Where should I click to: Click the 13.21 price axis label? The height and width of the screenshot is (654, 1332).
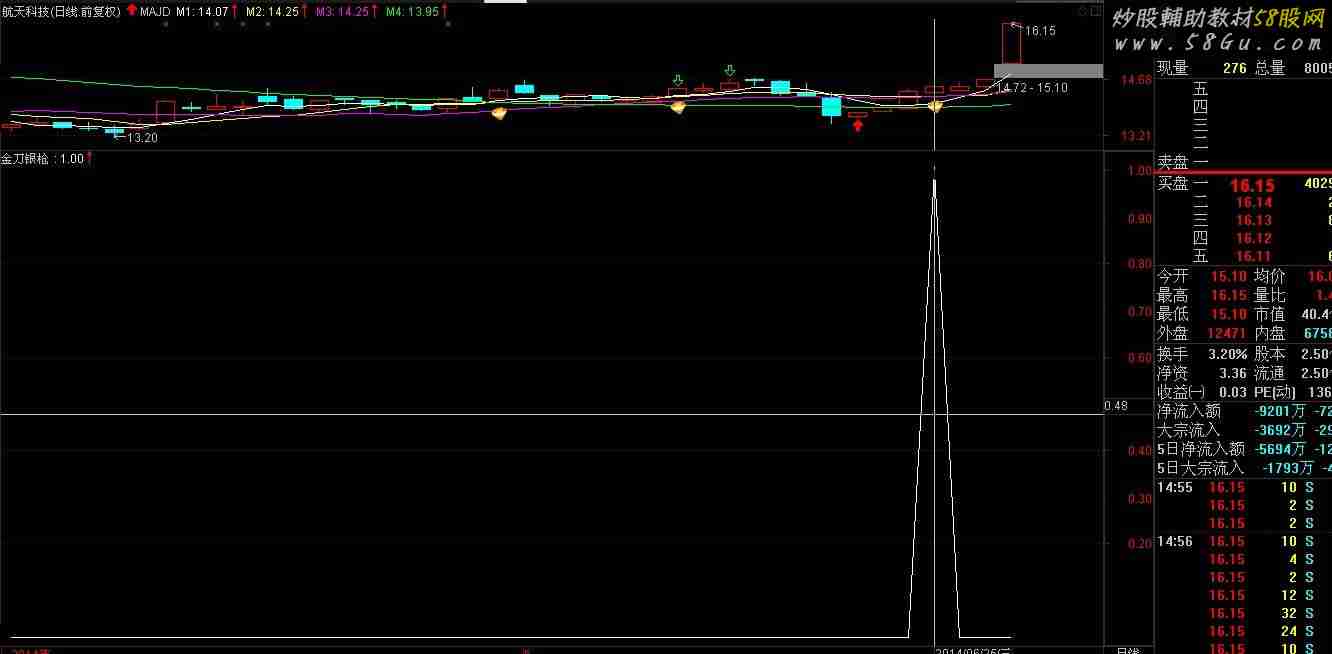pyautogui.click(x=1135, y=136)
